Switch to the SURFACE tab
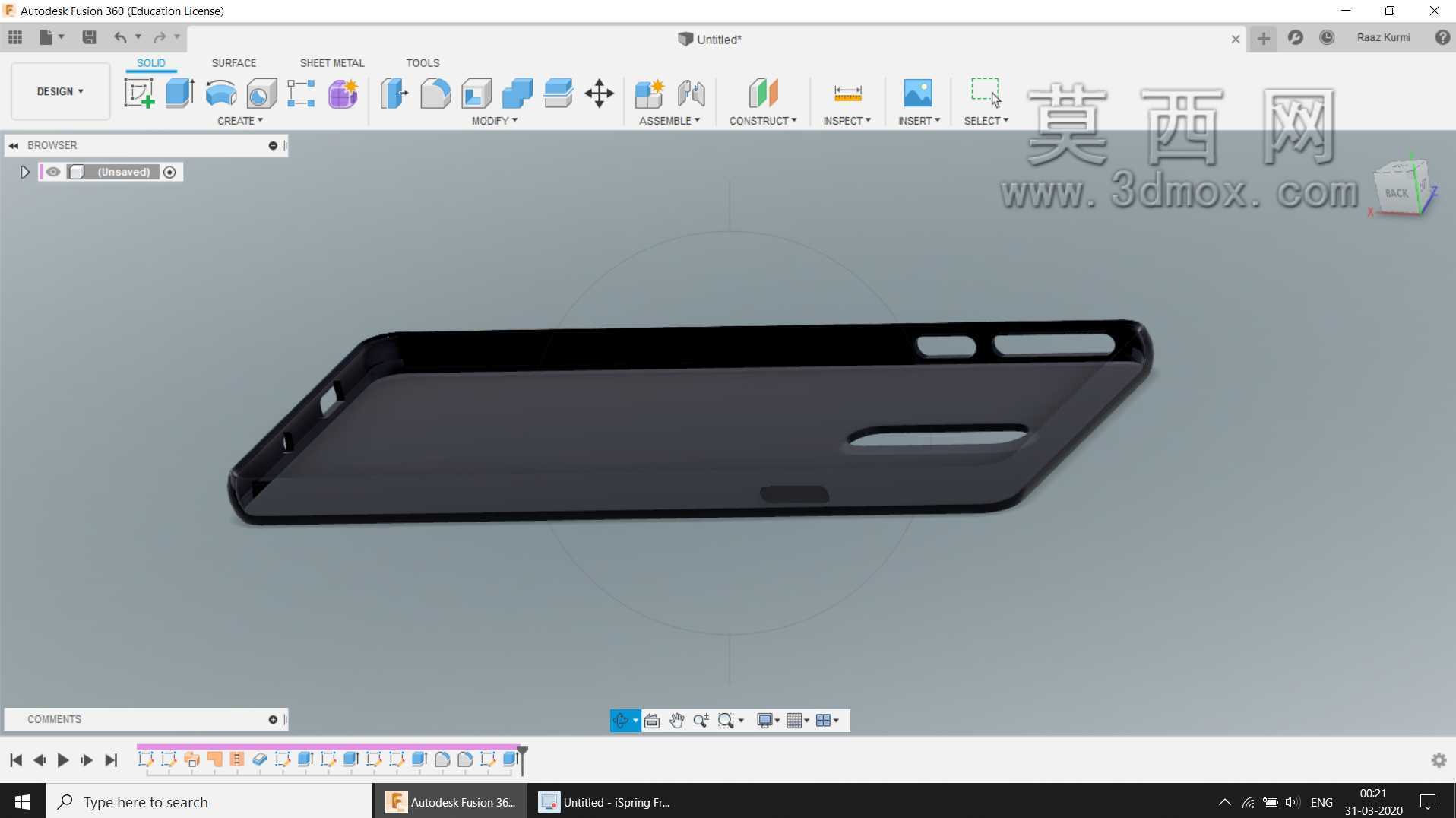Screen dimensions: 1456x818 coord(234,63)
